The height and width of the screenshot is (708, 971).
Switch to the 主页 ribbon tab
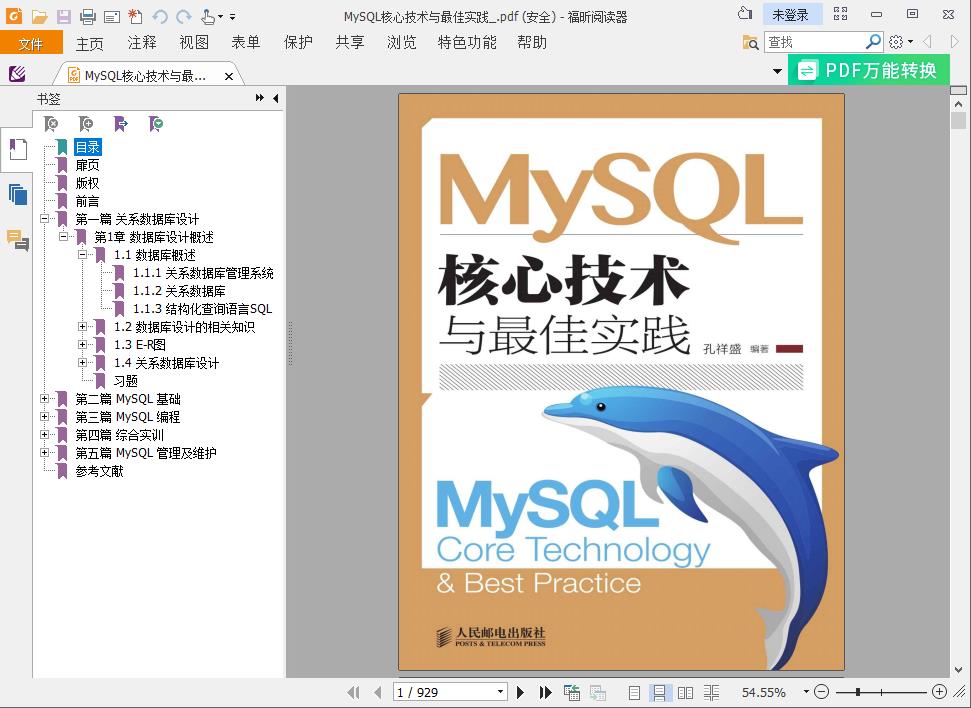tap(90, 43)
